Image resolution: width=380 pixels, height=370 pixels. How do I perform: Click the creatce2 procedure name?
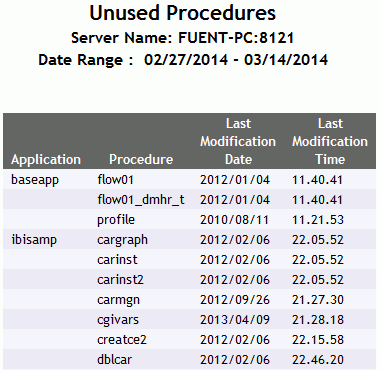122,340
